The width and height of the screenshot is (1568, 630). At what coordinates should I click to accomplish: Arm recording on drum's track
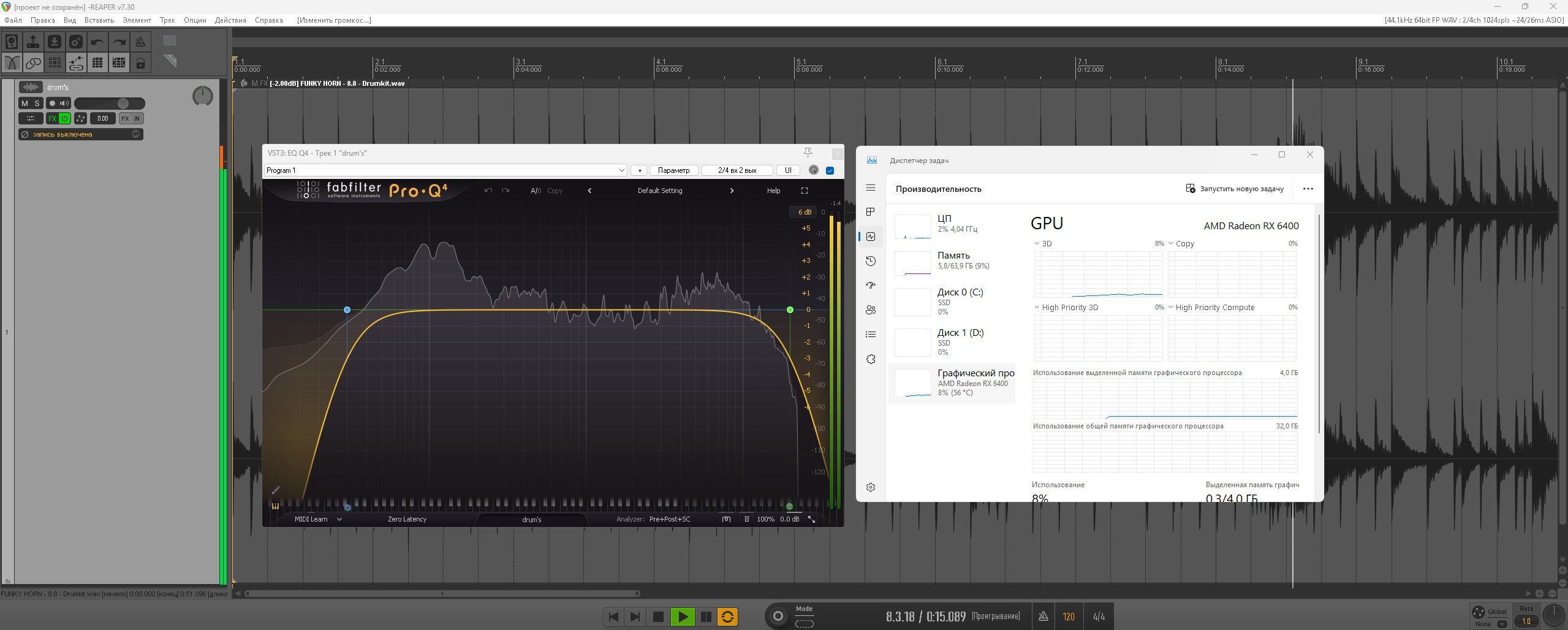tap(52, 103)
